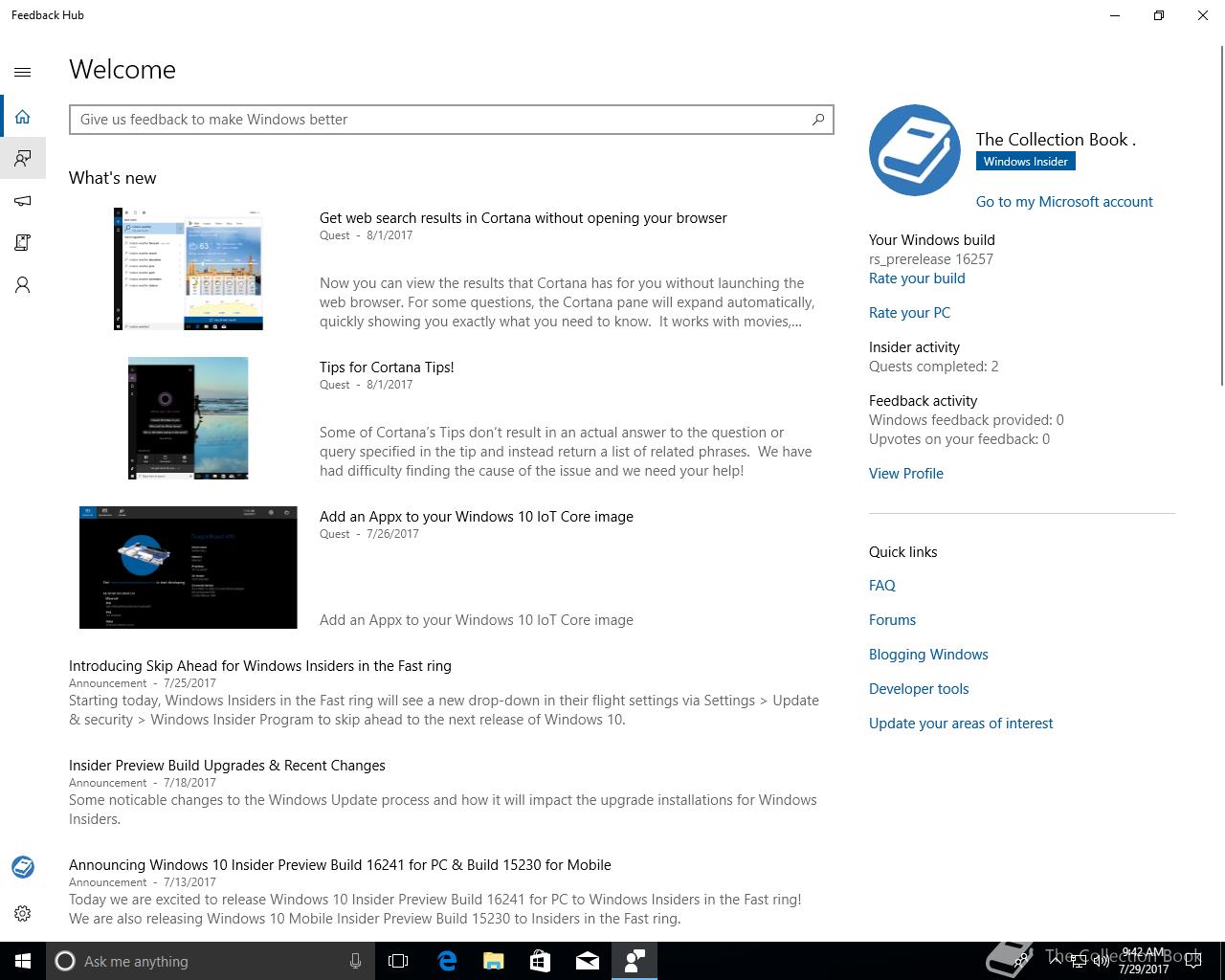
Task: Open 'Introducing Skip Ahead for Windows Insiders' announcement
Action: pos(260,666)
